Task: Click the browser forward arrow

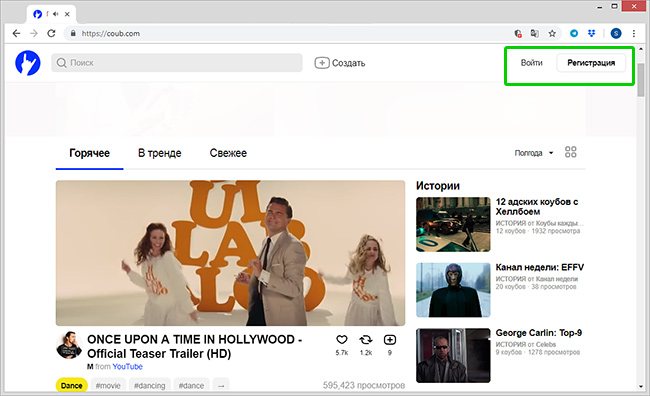Action: click(x=34, y=34)
